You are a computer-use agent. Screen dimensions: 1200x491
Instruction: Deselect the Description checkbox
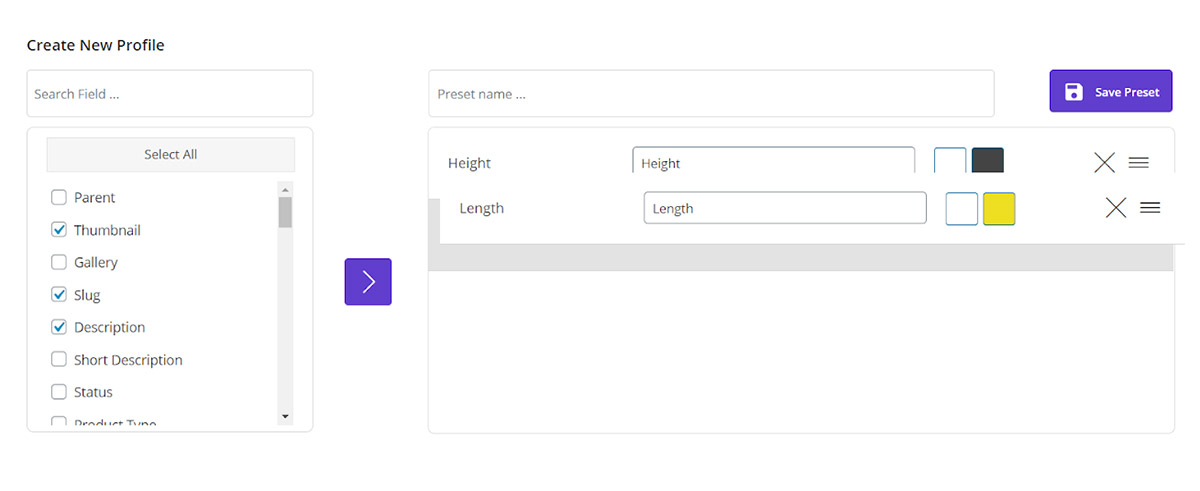pos(59,327)
